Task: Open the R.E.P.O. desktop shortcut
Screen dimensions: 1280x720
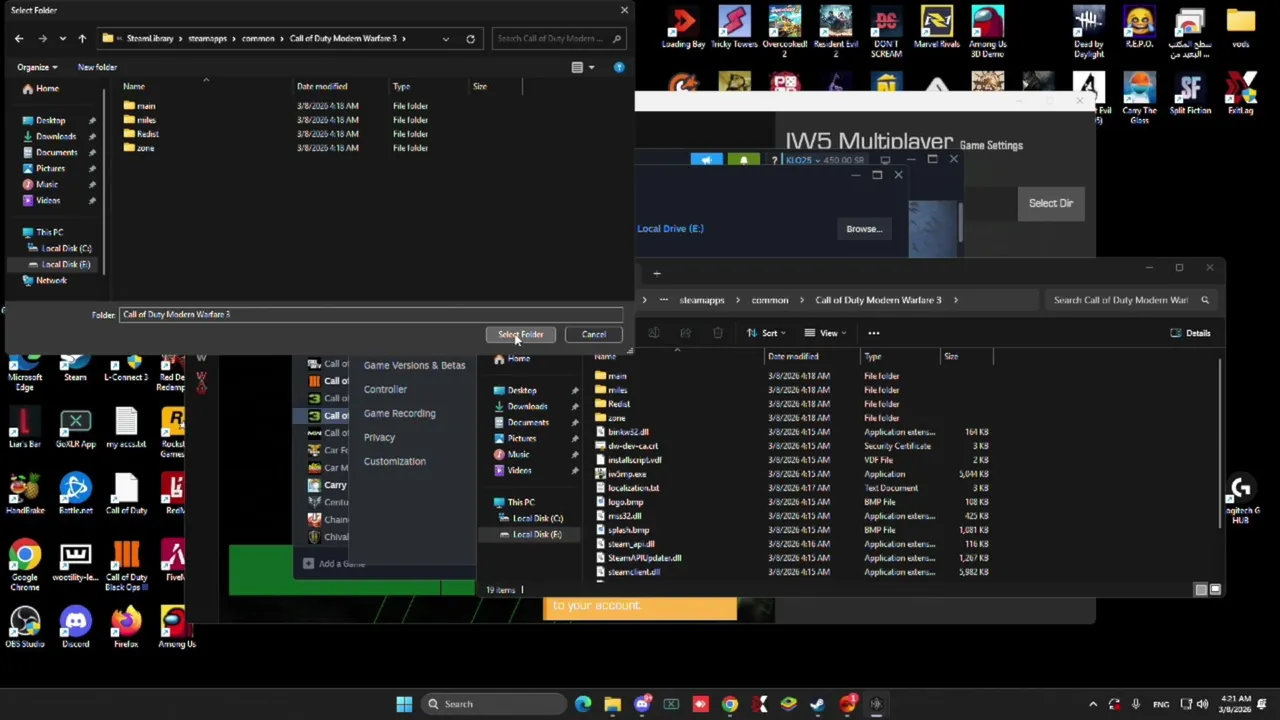Action: (1139, 28)
